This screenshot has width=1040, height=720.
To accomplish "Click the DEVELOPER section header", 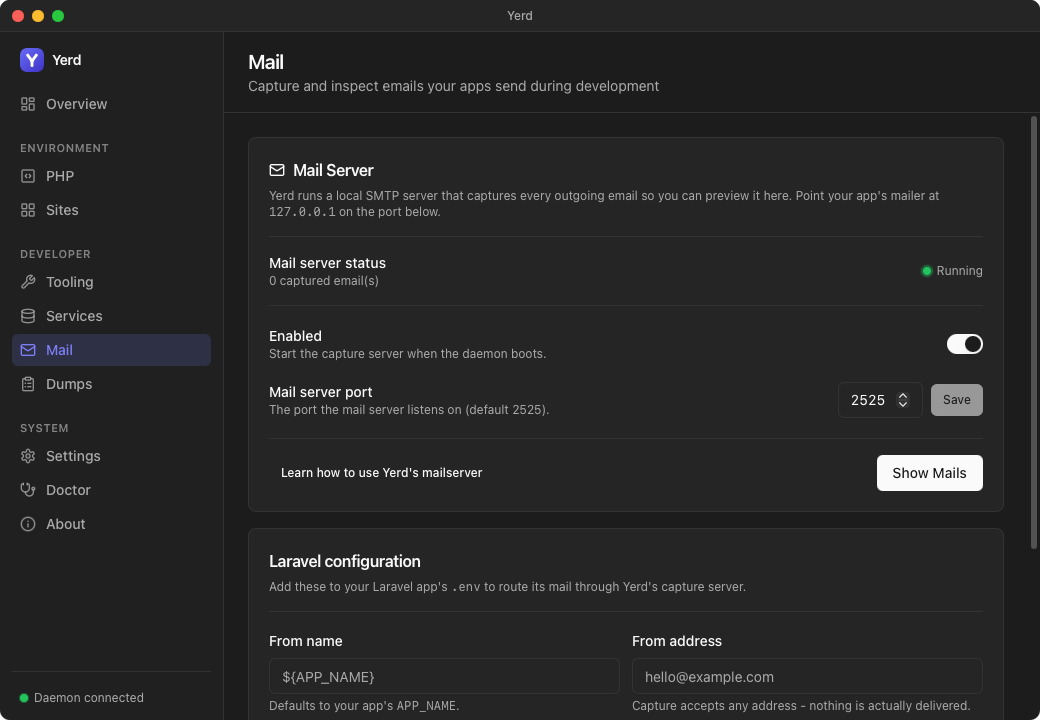I will 55,255.
